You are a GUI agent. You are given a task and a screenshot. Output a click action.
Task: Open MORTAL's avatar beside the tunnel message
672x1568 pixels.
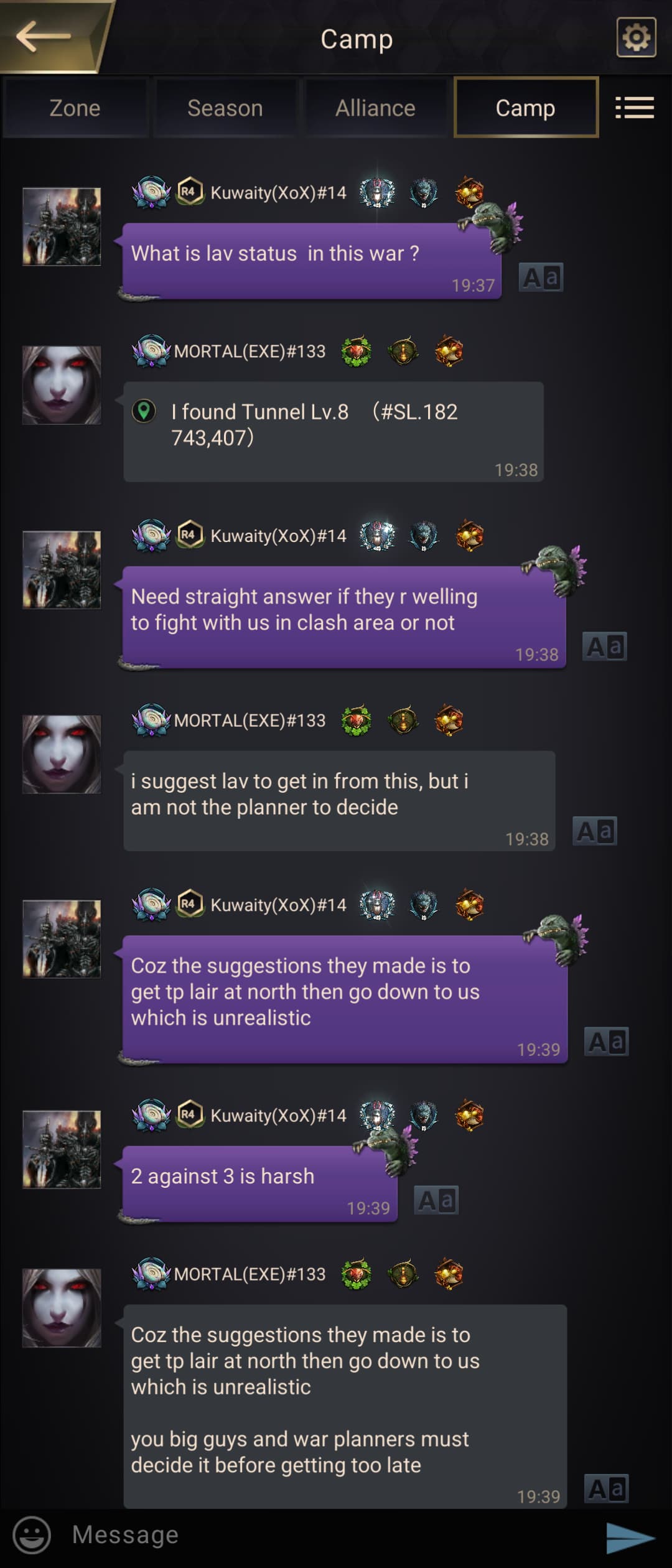click(62, 385)
